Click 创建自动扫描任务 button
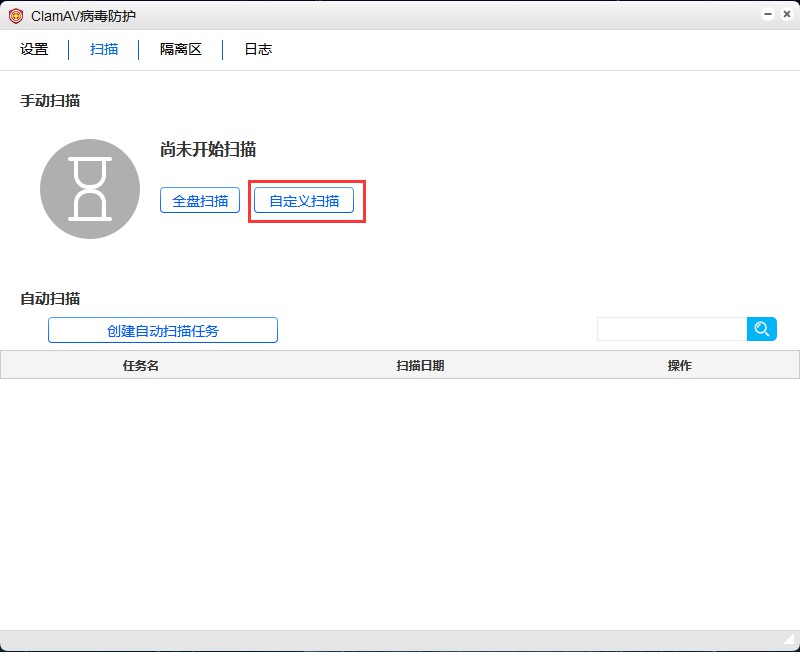The image size is (800, 652). (163, 331)
